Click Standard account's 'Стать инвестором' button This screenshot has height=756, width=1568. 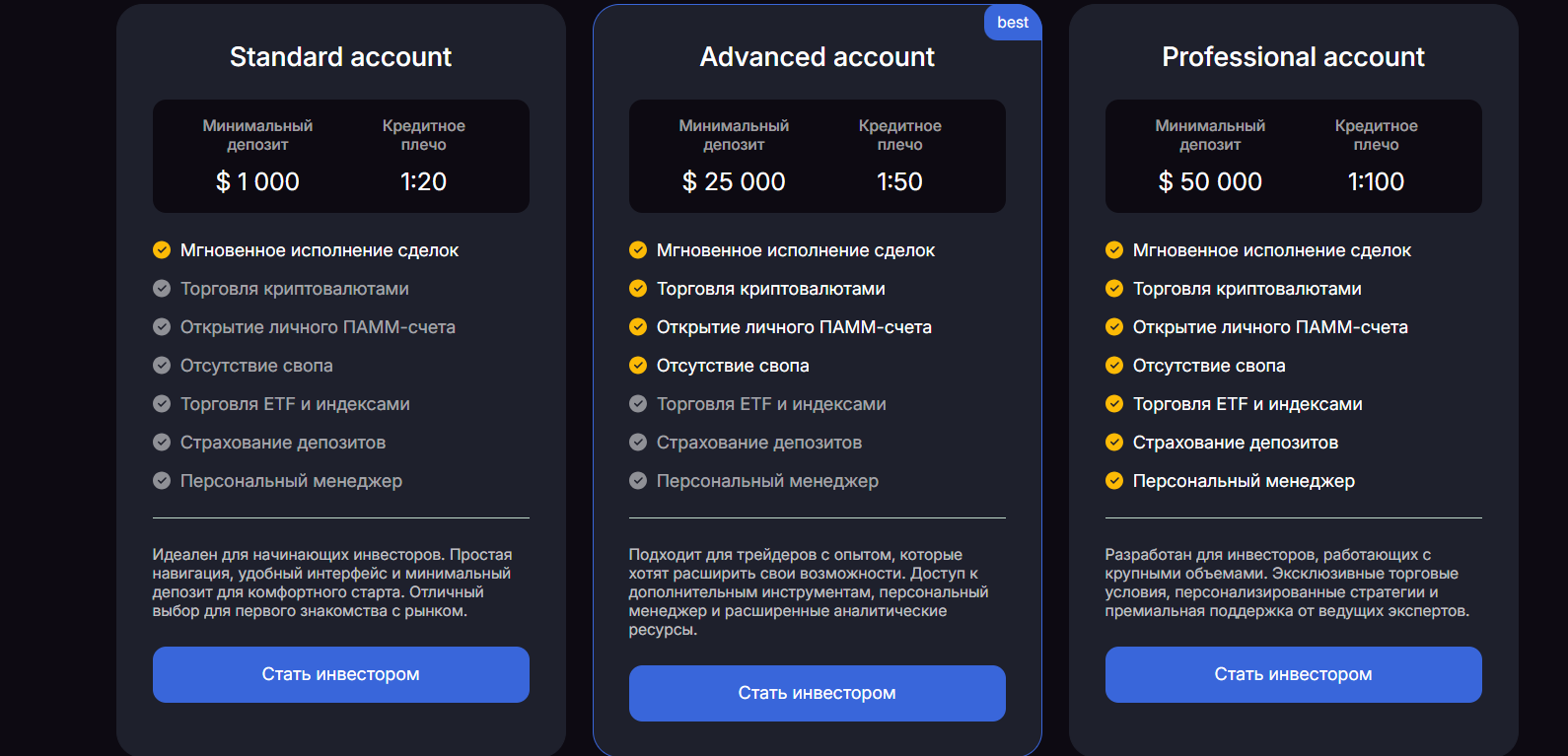pyautogui.click(x=340, y=674)
